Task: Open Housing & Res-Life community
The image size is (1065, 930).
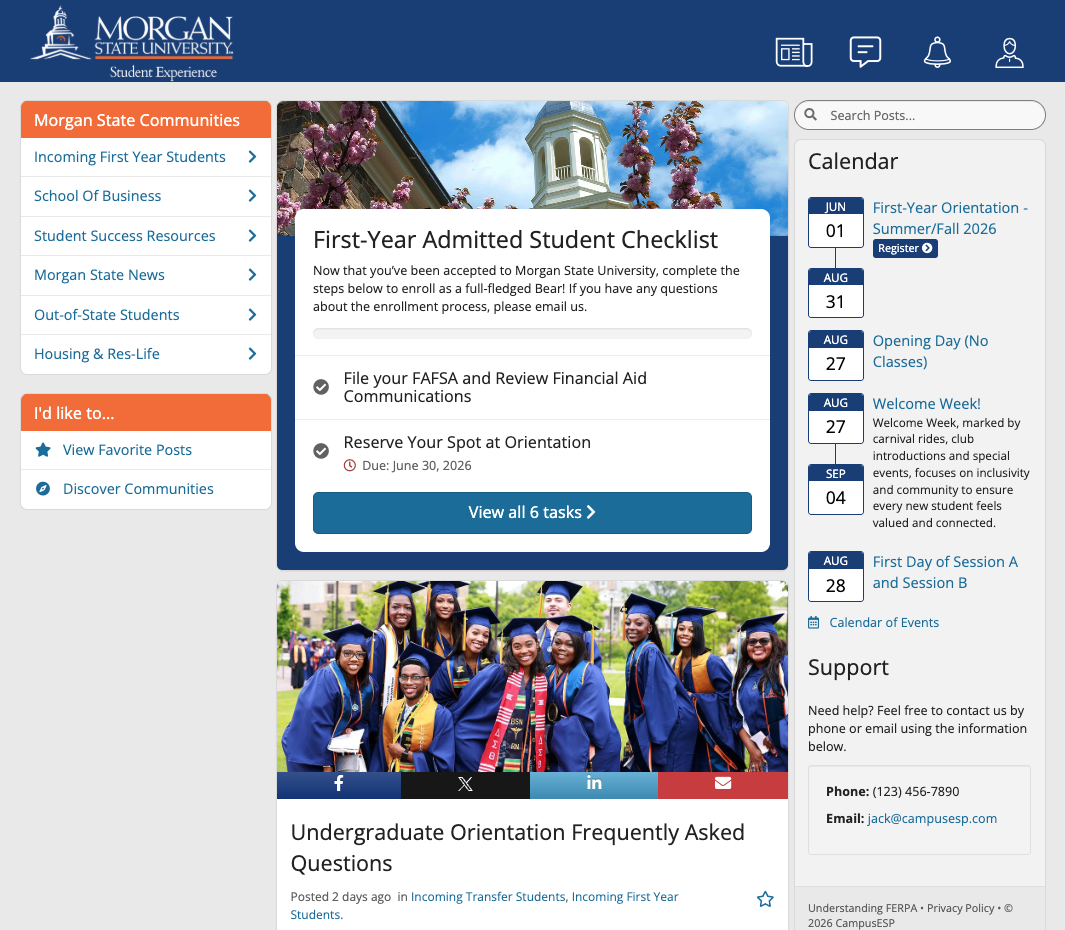Action: (x=97, y=354)
